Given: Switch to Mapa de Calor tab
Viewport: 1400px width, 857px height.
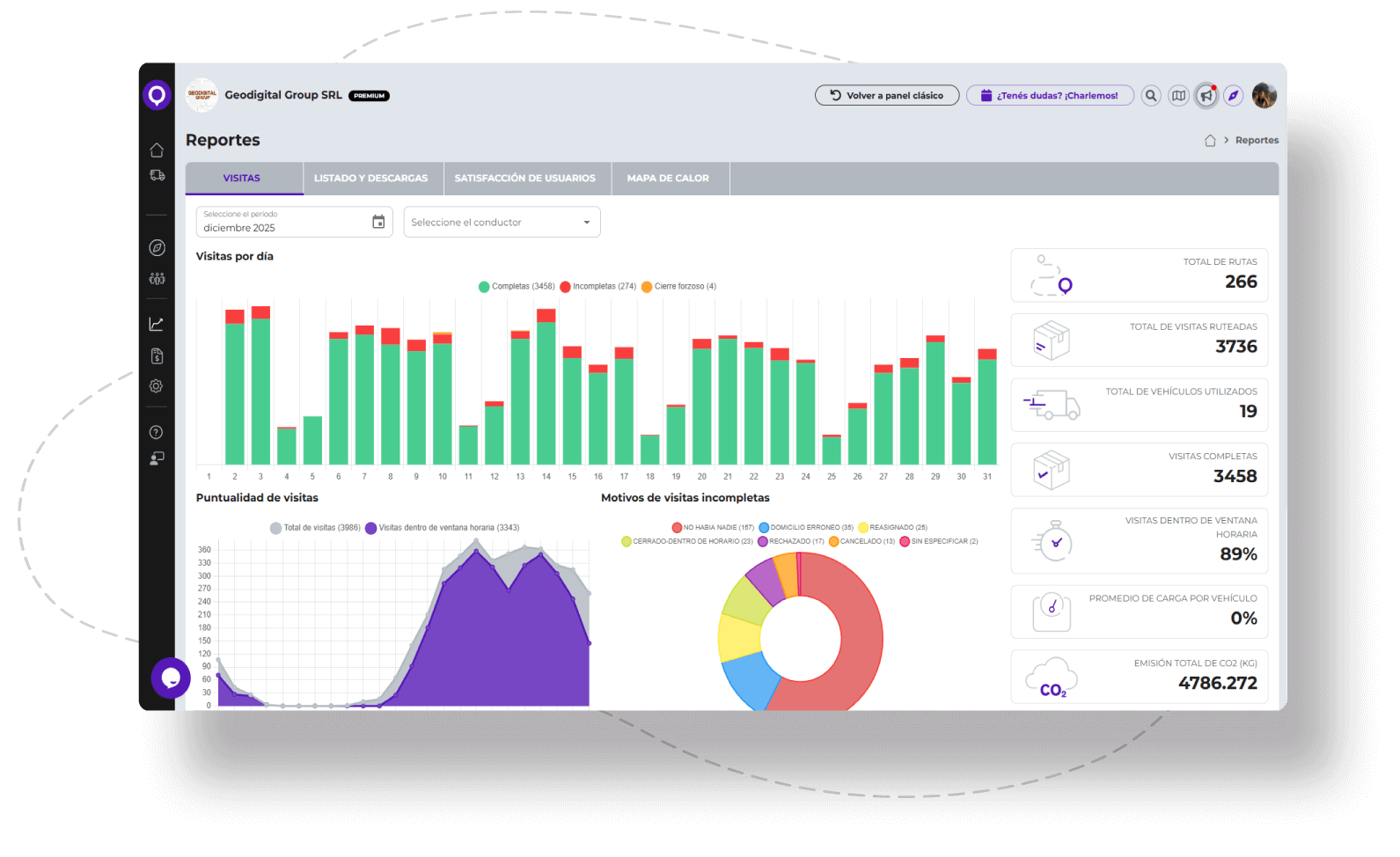Looking at the screenshot, I should pos(668,179).
